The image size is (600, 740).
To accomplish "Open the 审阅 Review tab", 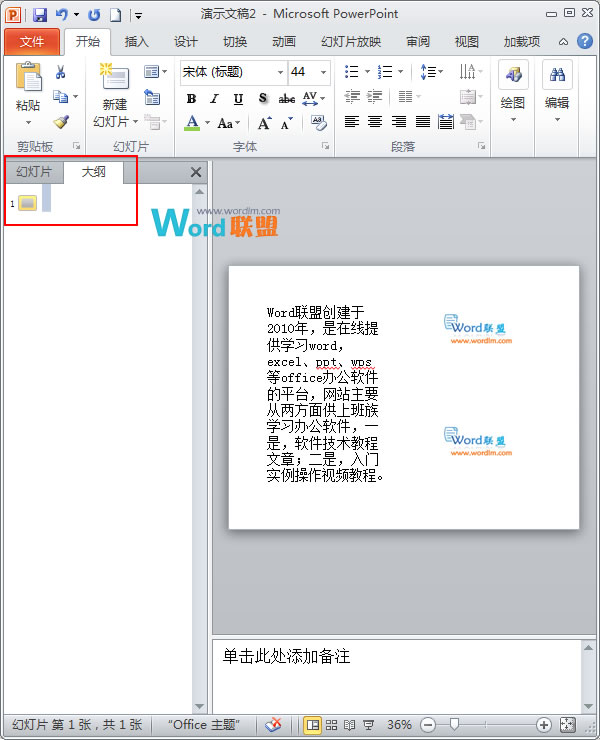I will [418, 42].
